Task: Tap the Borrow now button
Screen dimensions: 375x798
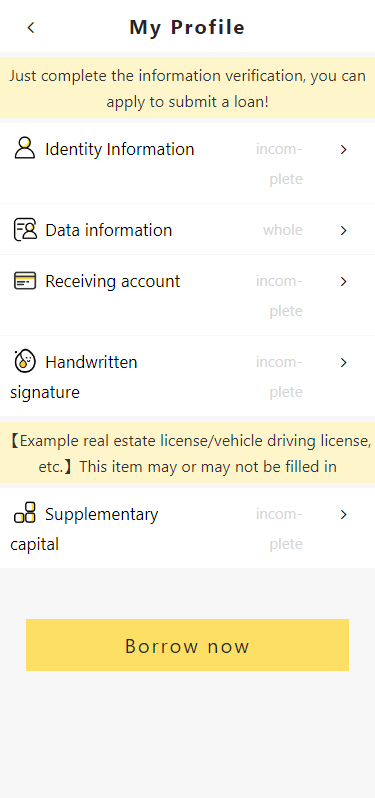Action: [x=187, y=645]
